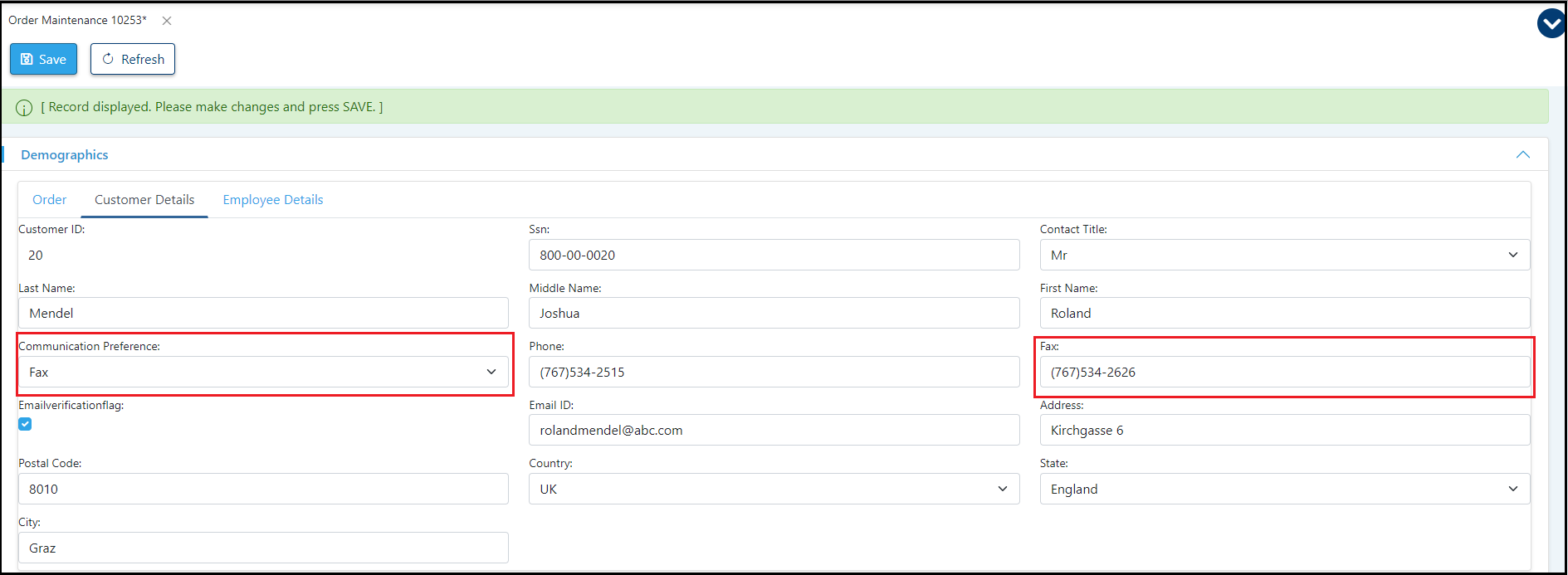Click the Customer ID value 20

[x=36, y=256]
